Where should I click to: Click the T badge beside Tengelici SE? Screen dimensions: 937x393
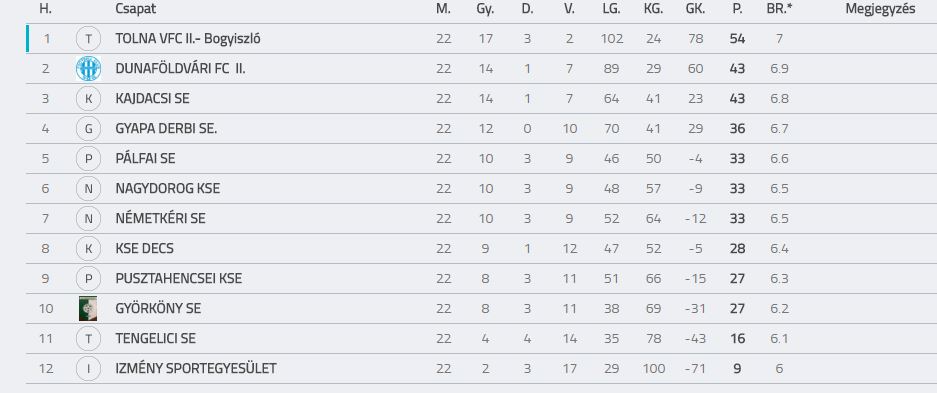(88, 339)
